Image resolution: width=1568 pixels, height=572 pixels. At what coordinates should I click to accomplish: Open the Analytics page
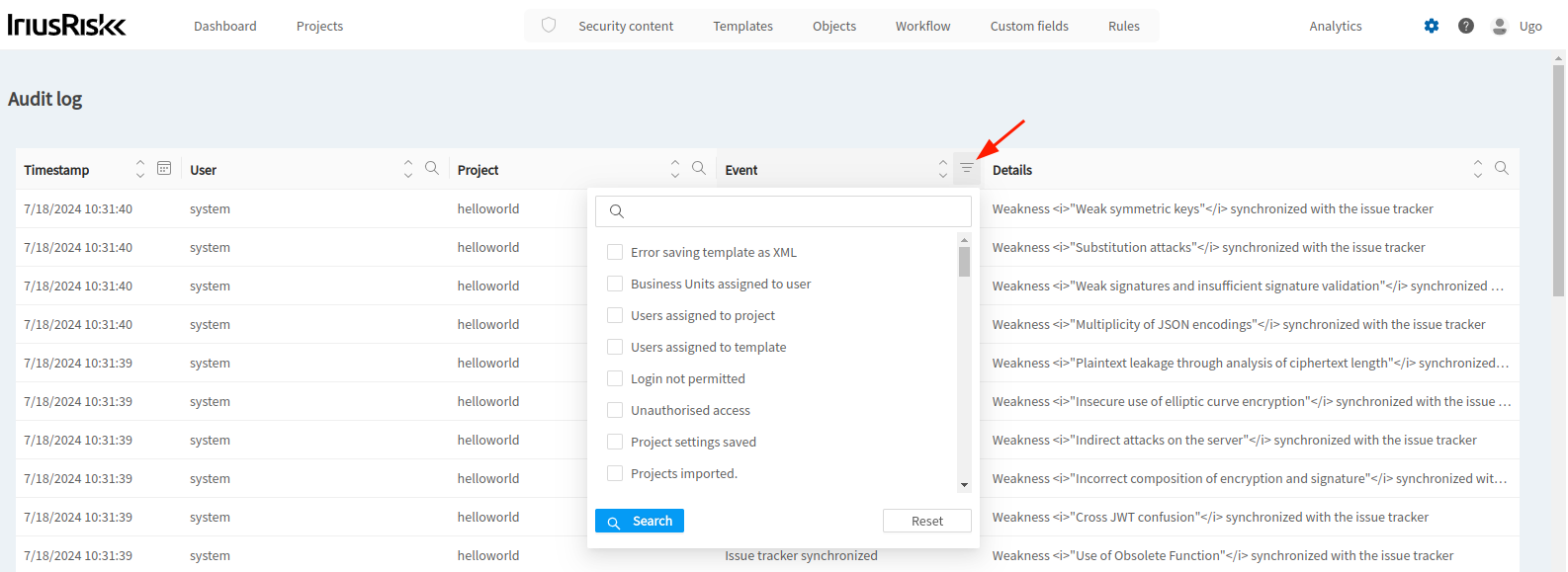click(1336, 27)
